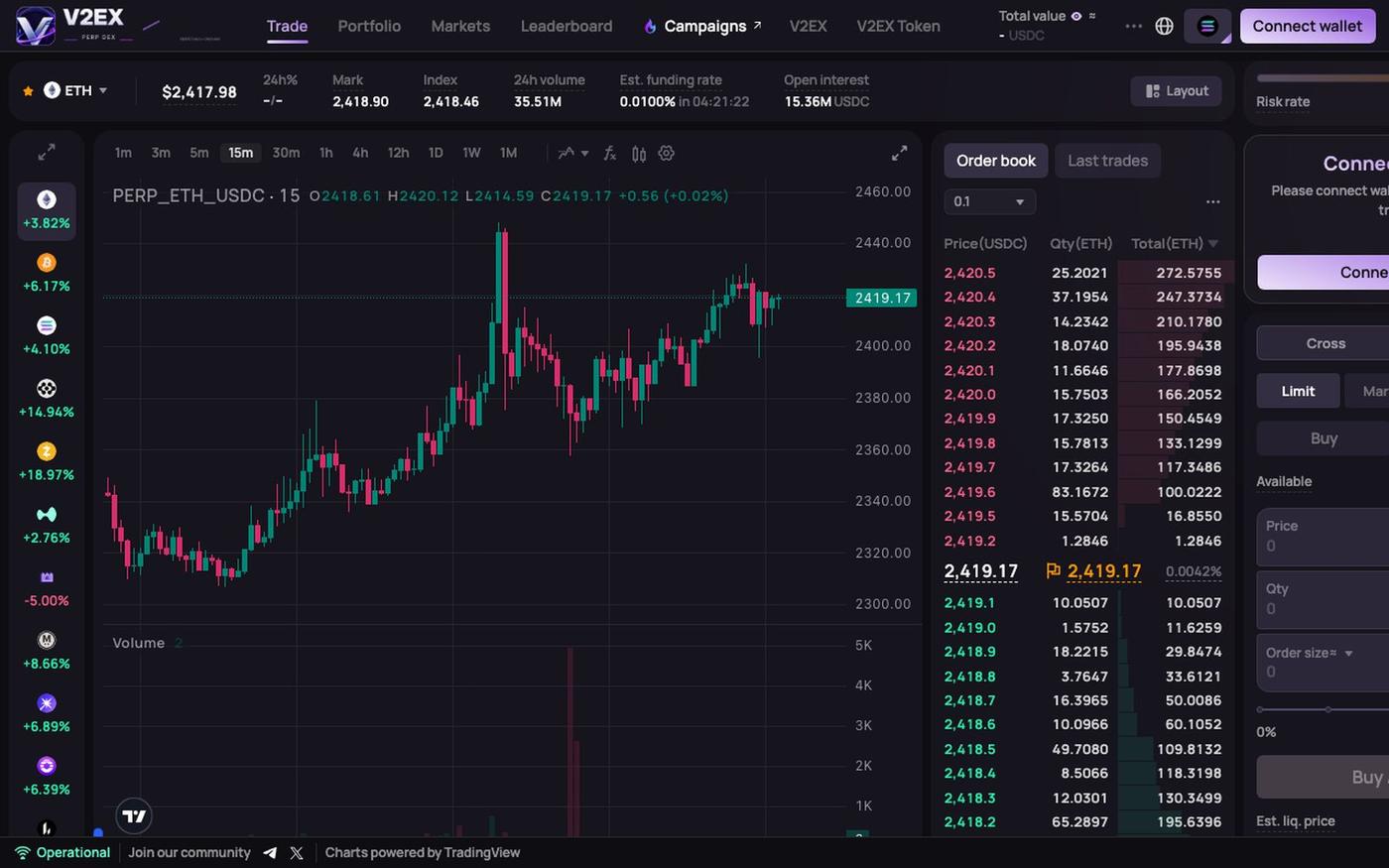
Task: Select the coin showing +6.39%
Action: click(x=47, y=777)
